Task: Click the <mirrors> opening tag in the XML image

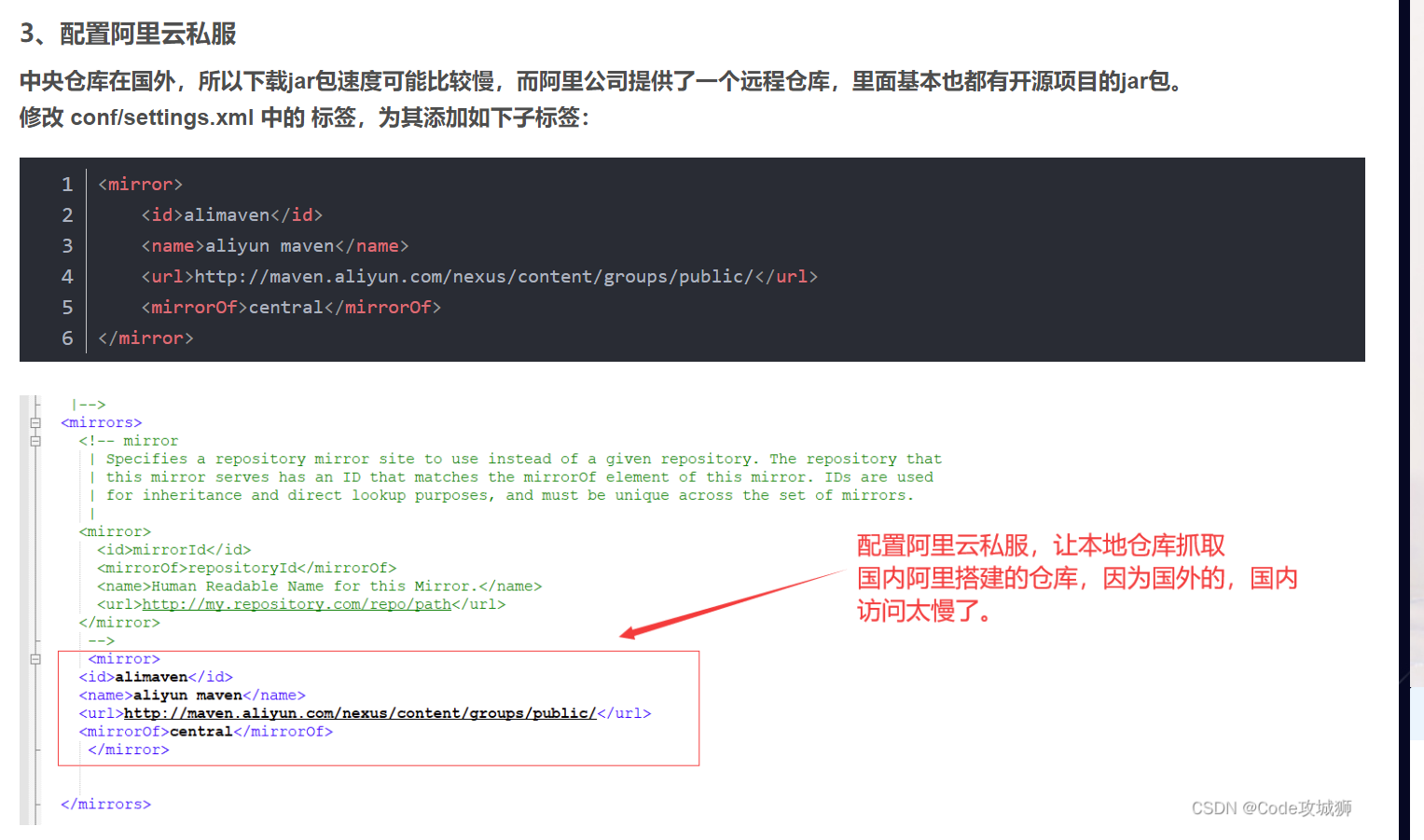Action: [x=102, y=423]
